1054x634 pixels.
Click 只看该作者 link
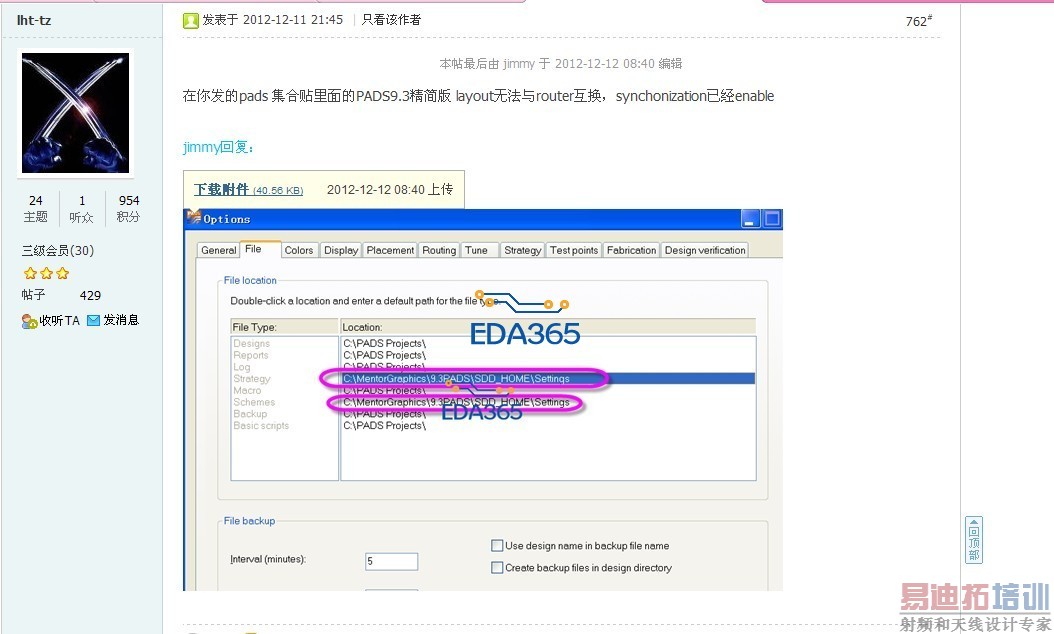[x=391, y=19]
